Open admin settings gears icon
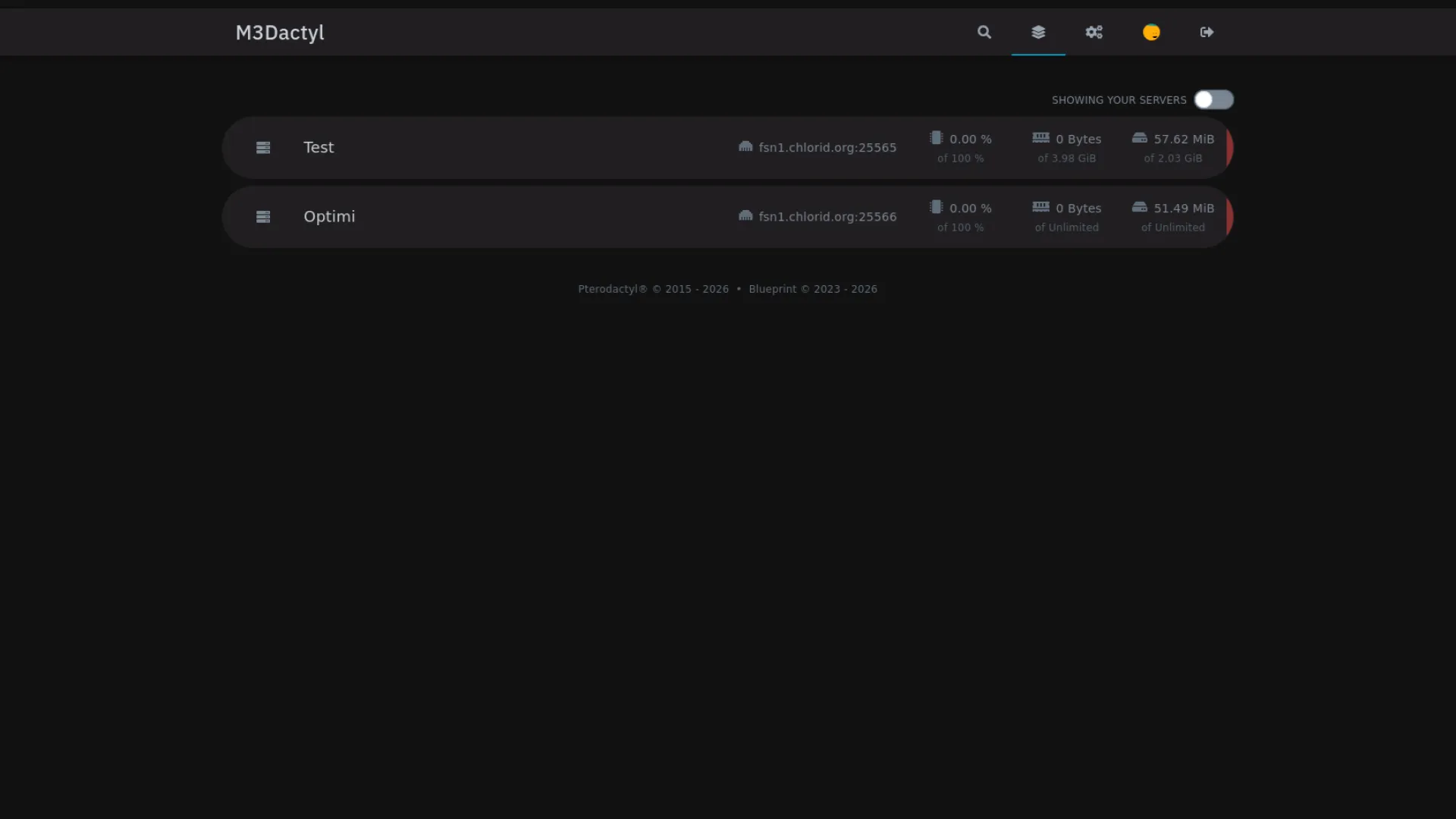Screen dimensions: 1456x819 (1094, 32)
